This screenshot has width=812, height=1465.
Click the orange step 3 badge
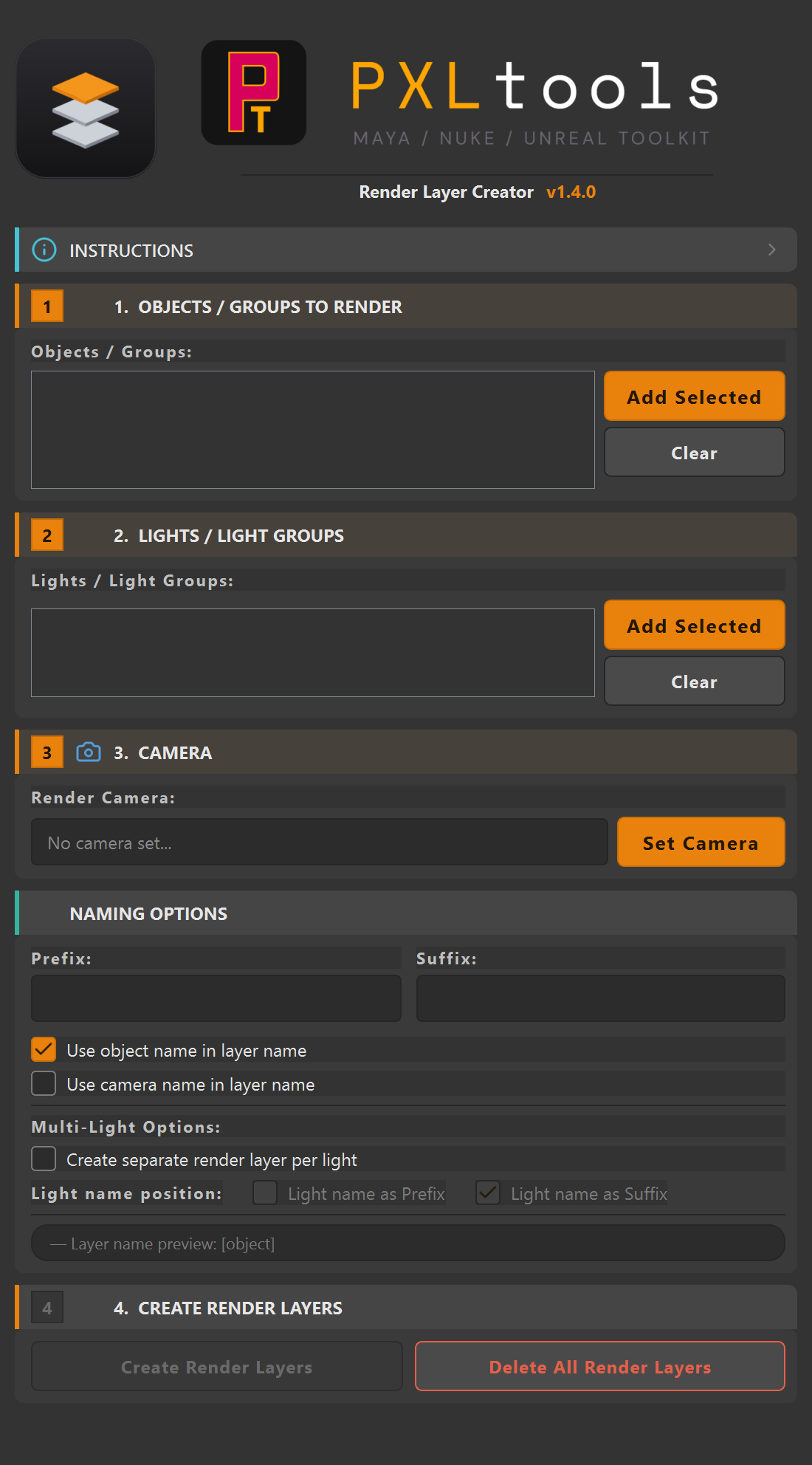tap(47, 752)
